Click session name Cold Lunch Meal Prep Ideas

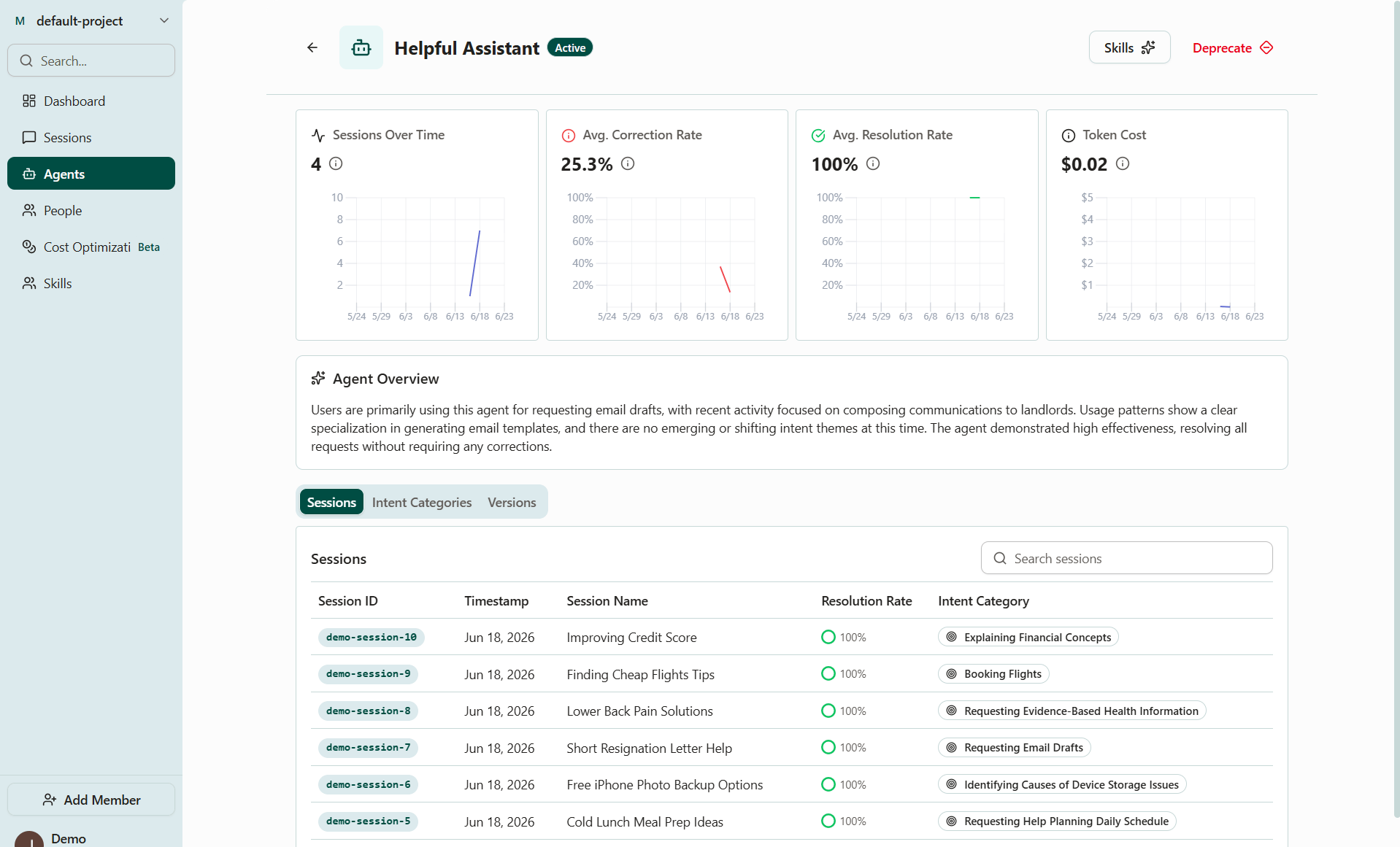[645, 821]
